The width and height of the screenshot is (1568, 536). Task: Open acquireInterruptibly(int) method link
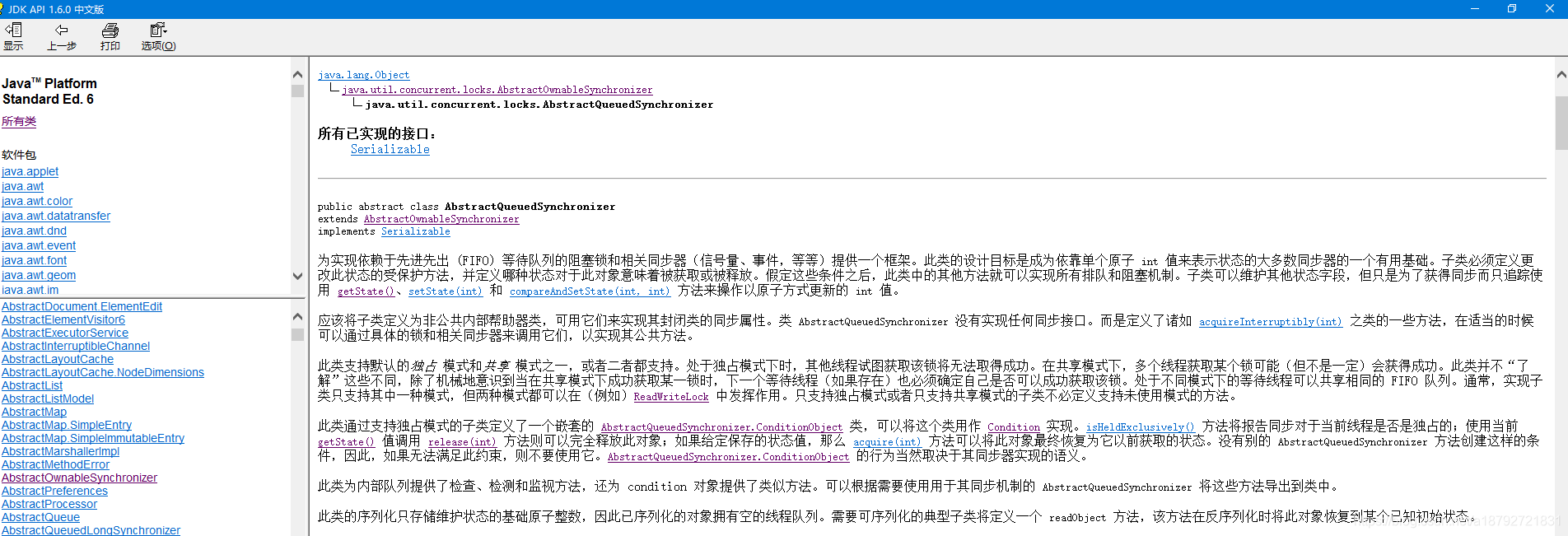coord(1271,322)
